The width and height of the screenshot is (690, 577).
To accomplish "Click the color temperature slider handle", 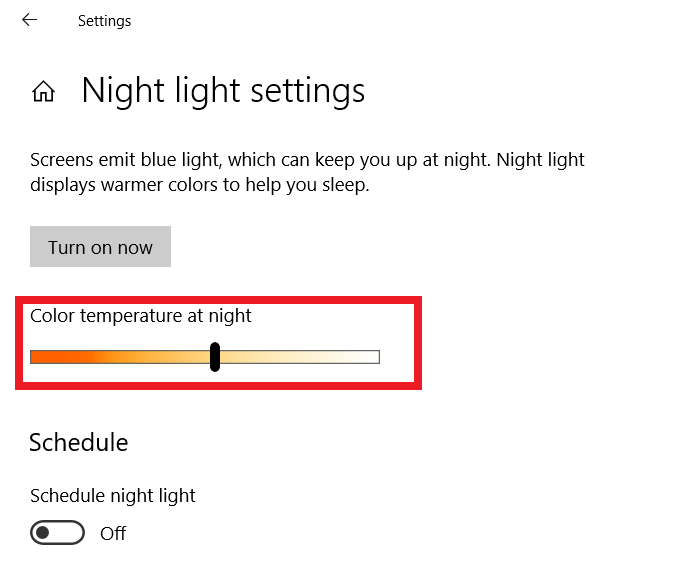I will (215, 357).
